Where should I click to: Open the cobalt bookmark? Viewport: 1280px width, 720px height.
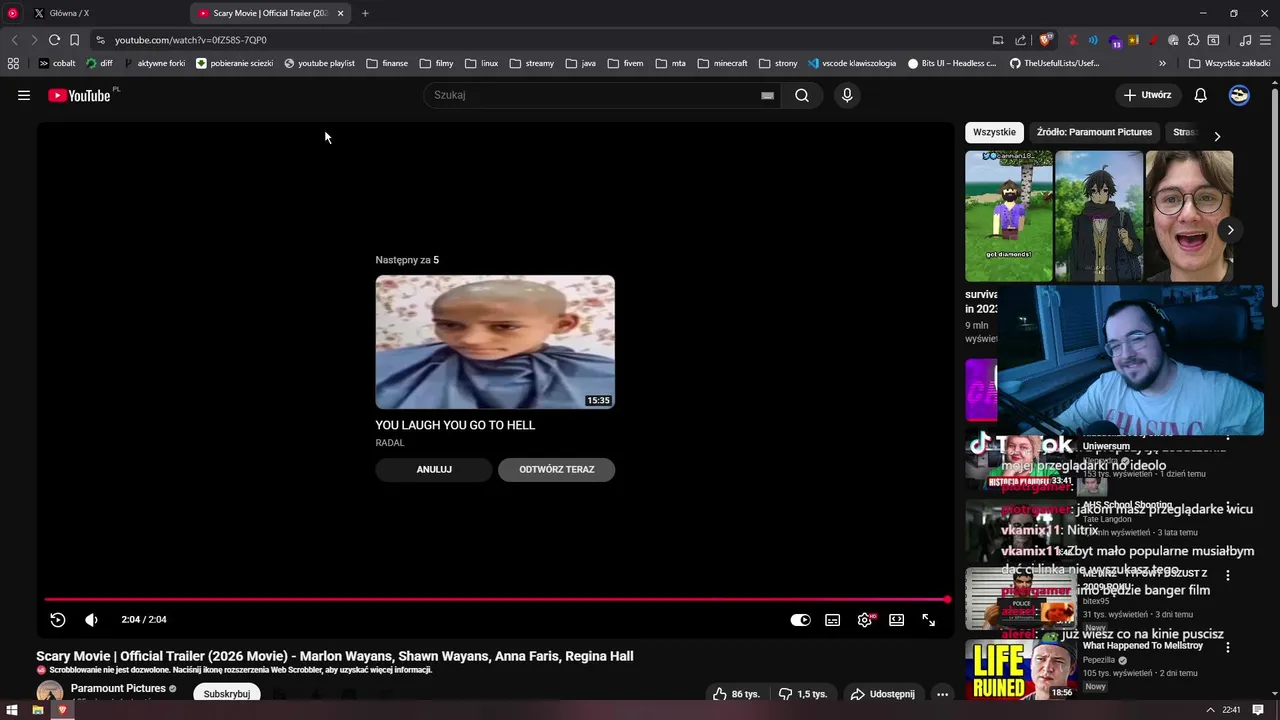(x=57, y=63)
